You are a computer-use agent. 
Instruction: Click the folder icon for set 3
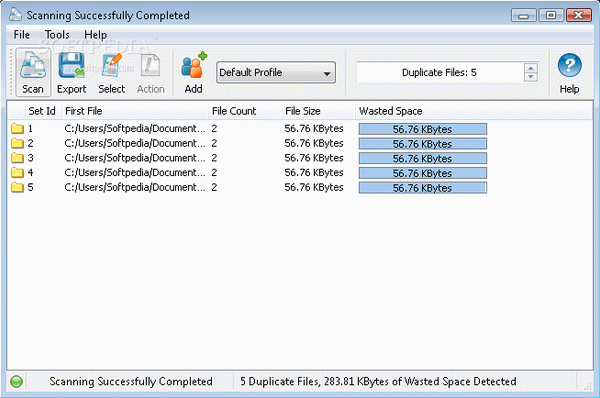tap(17, 158)
